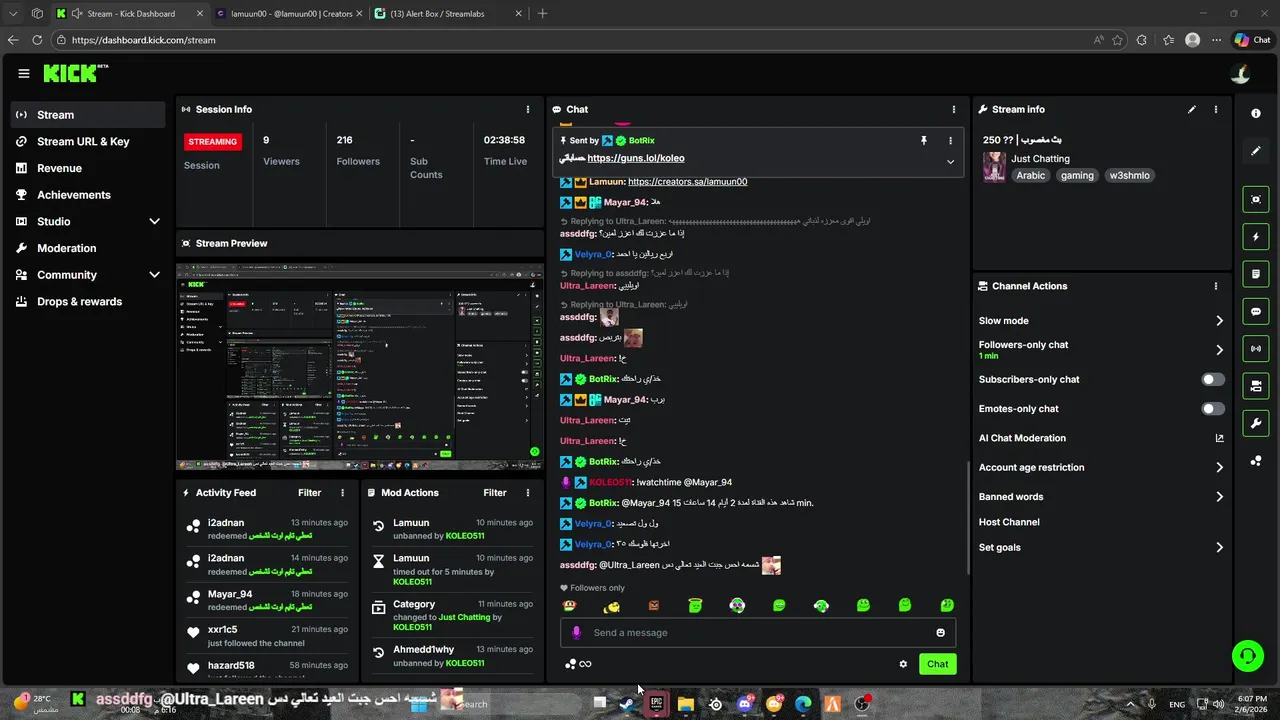The image size is (1280, 720).
Task: Click the Send a message field
Action: coord(757,632)
